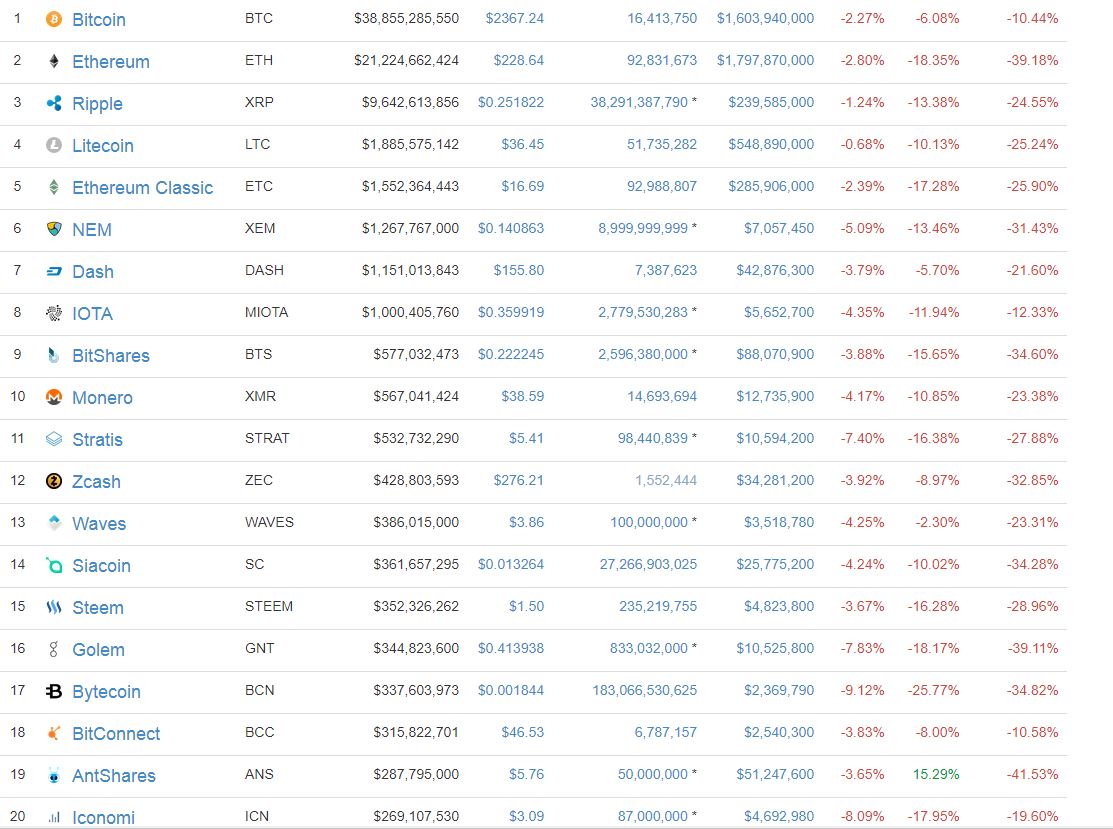The height and width of the screenshot is (829, 1113).
Task: Click the Monero orange logo icon
Action: [x=54, y=397]
